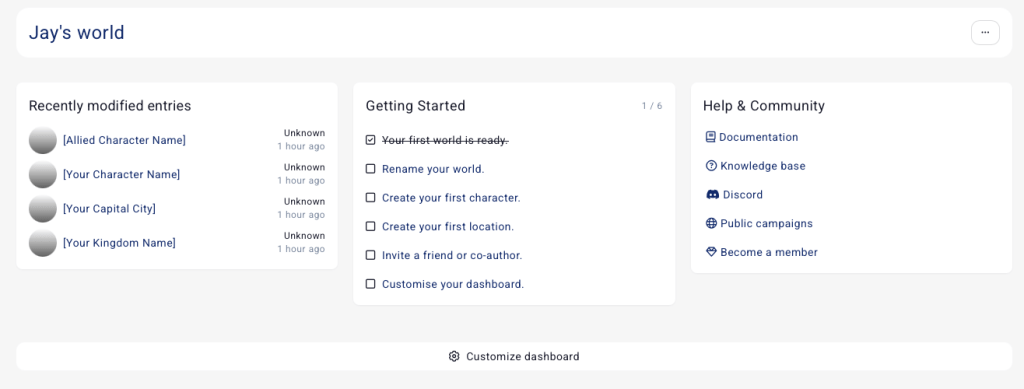Toggle 'Your first world is ready' checkbox

tap(370, 140)
